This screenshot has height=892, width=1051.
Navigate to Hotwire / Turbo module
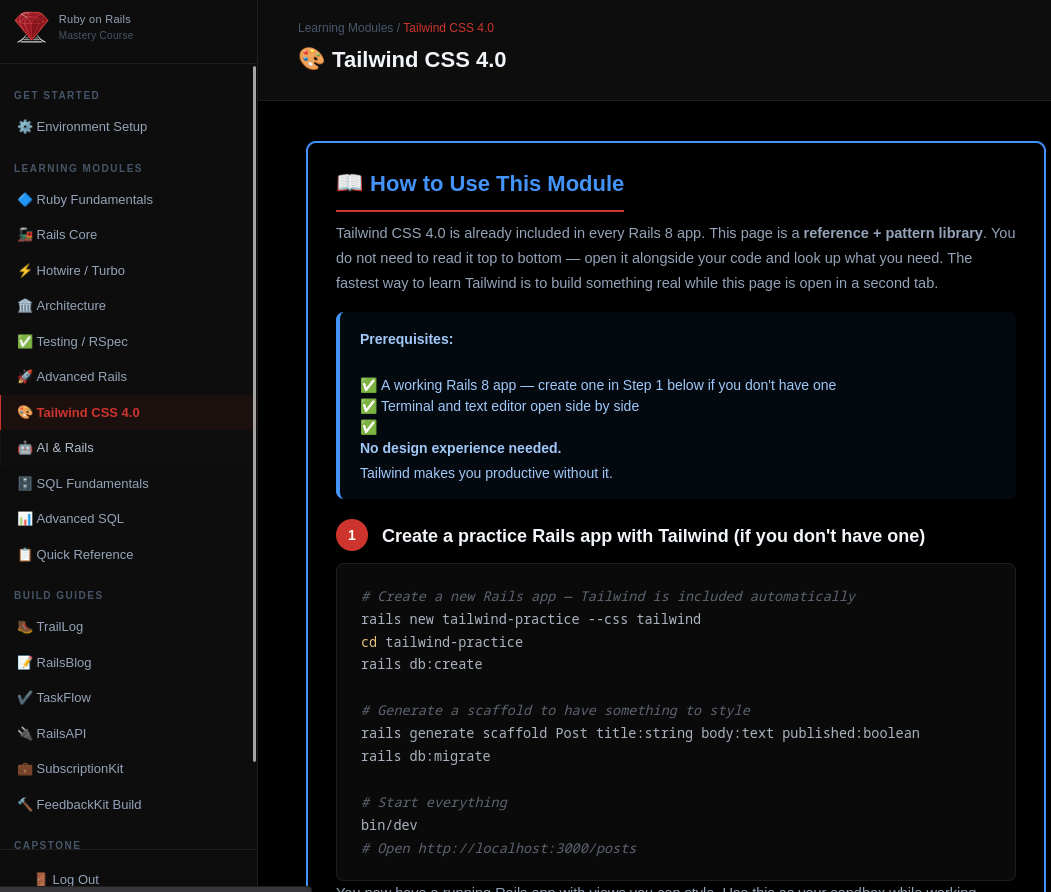[x=127, y=271]
